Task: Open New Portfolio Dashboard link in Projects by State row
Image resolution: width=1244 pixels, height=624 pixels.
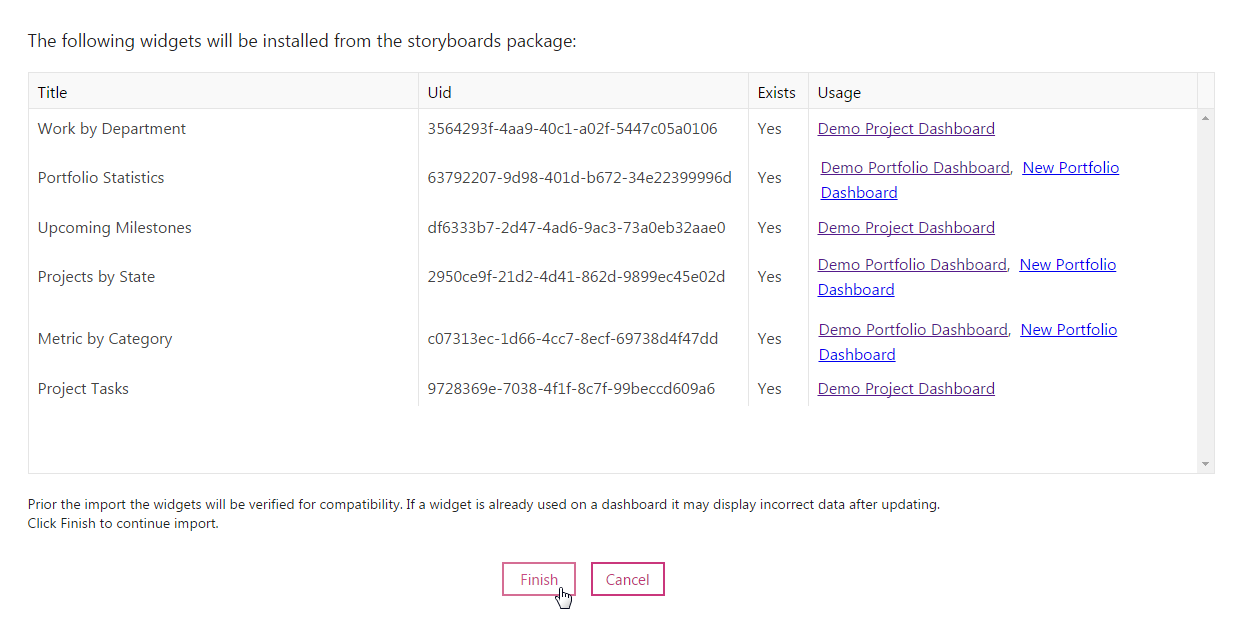Action: click(1068, 264)
